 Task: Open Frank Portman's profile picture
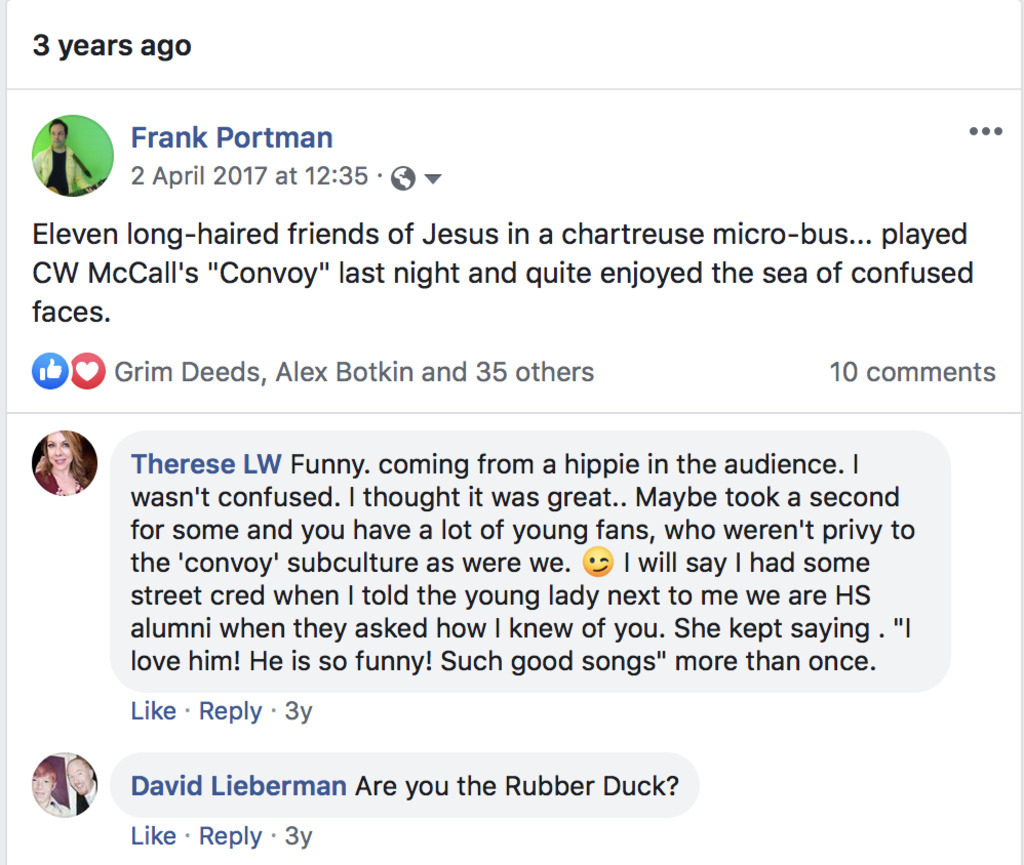pos(72,155)
